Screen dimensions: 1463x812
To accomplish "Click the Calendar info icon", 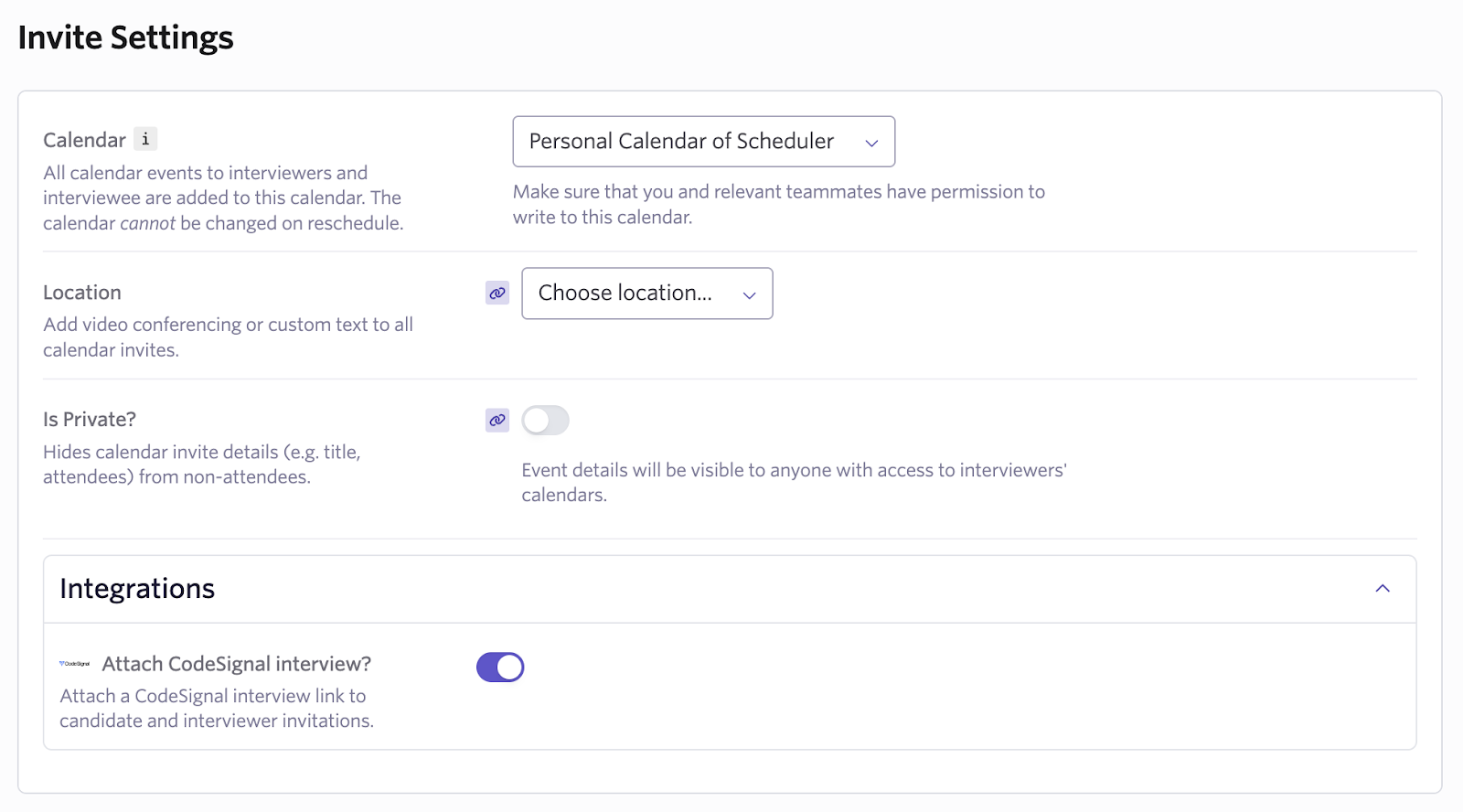I will coord(145,139).
